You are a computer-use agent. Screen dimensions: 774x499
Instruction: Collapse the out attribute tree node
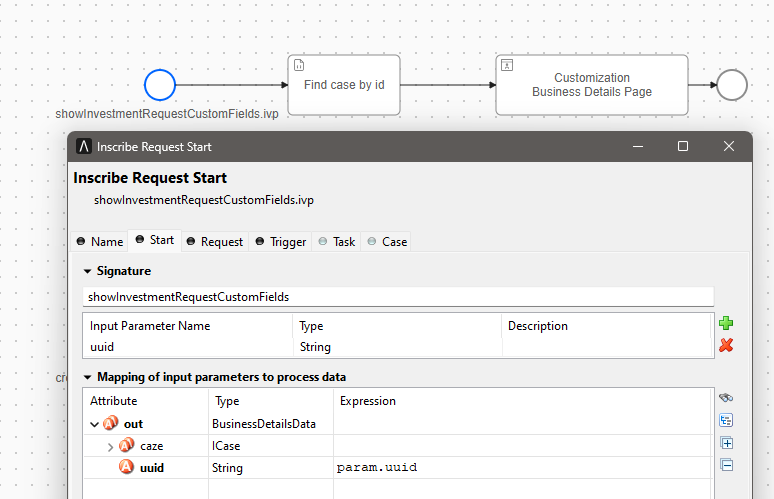tap(95, 424)
